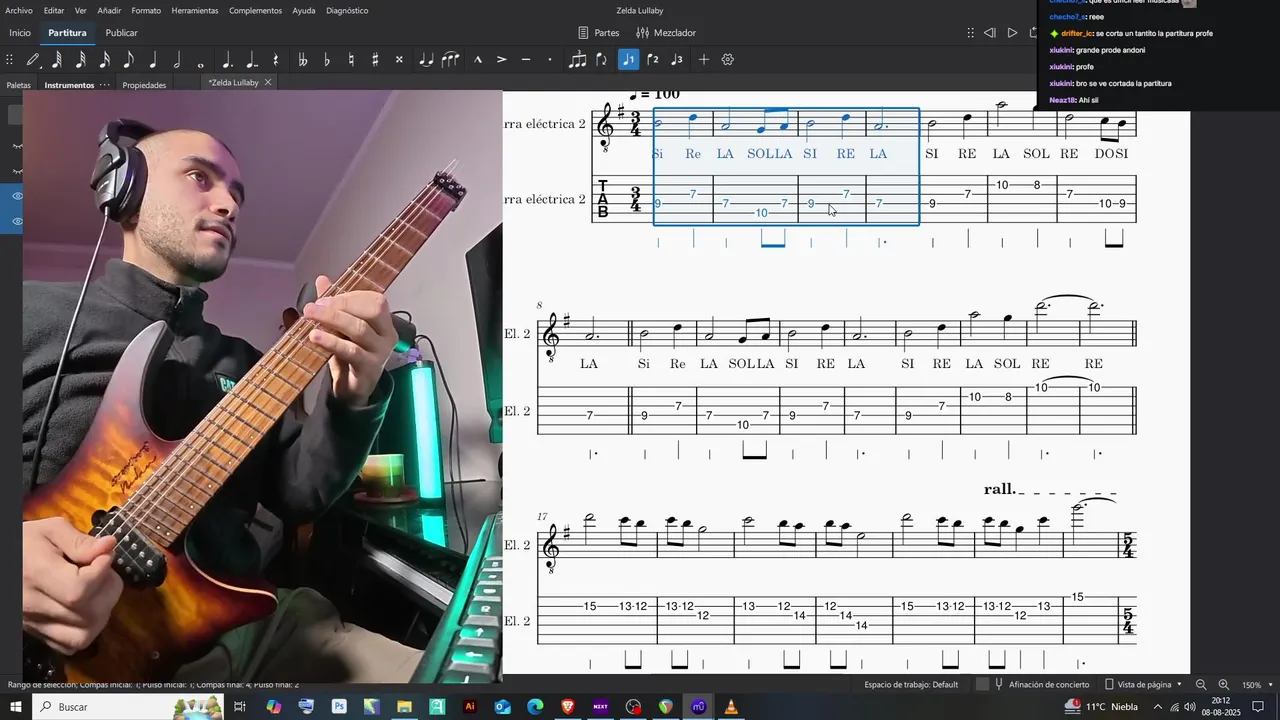Apply double sharp accidental
This screenshot has width=1280, height=720.
399,60
